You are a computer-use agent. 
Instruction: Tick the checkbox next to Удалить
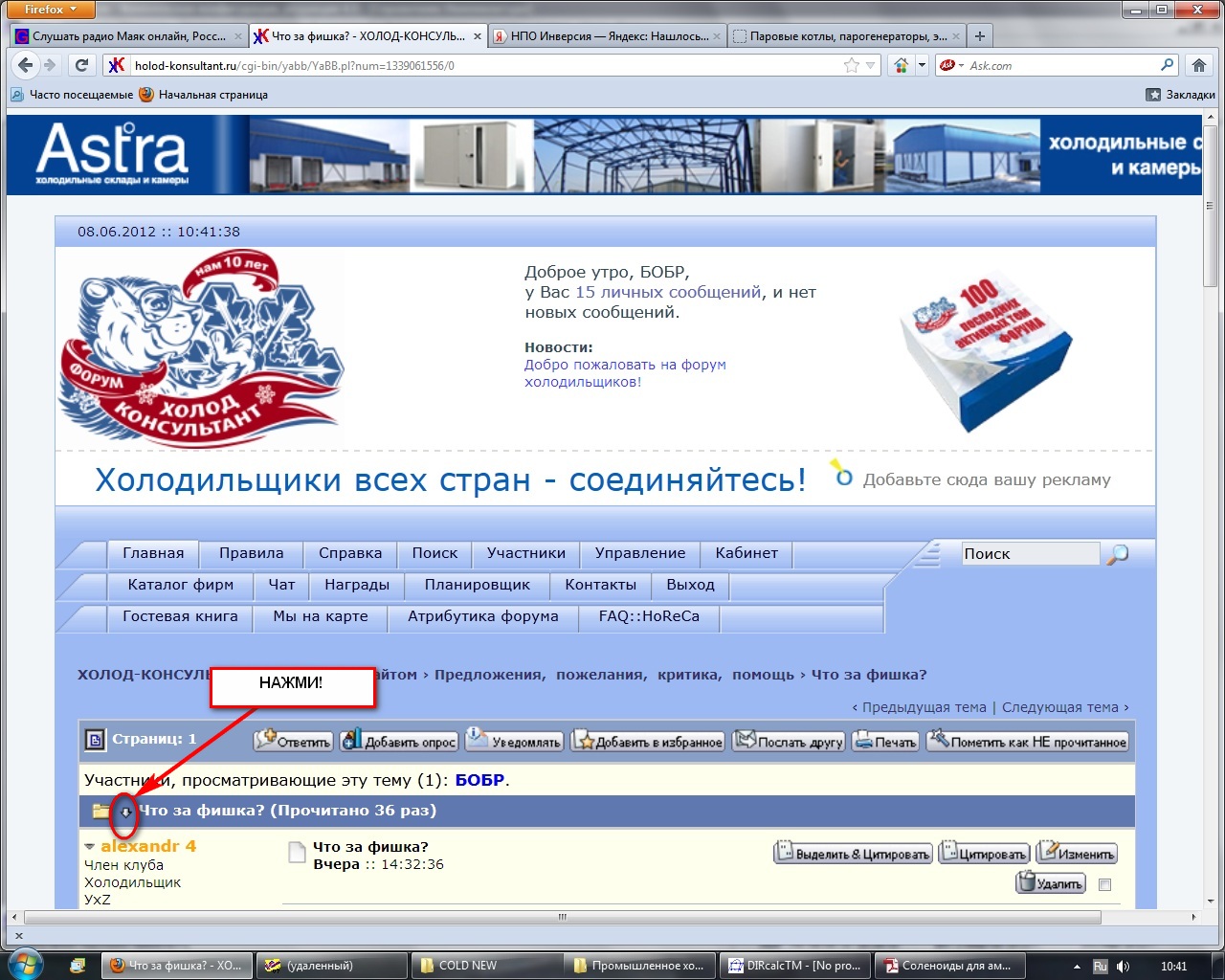click(1104, 884)
